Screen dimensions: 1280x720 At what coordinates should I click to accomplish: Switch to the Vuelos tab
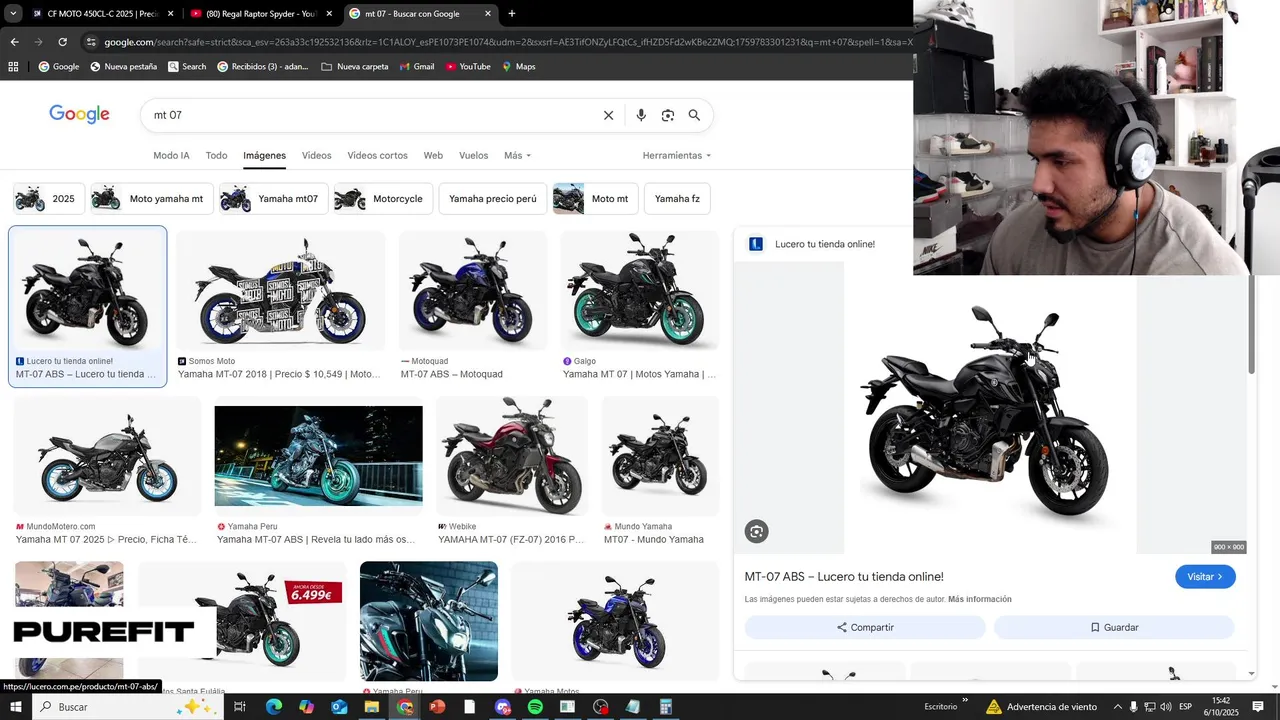(x=473, y=156)
